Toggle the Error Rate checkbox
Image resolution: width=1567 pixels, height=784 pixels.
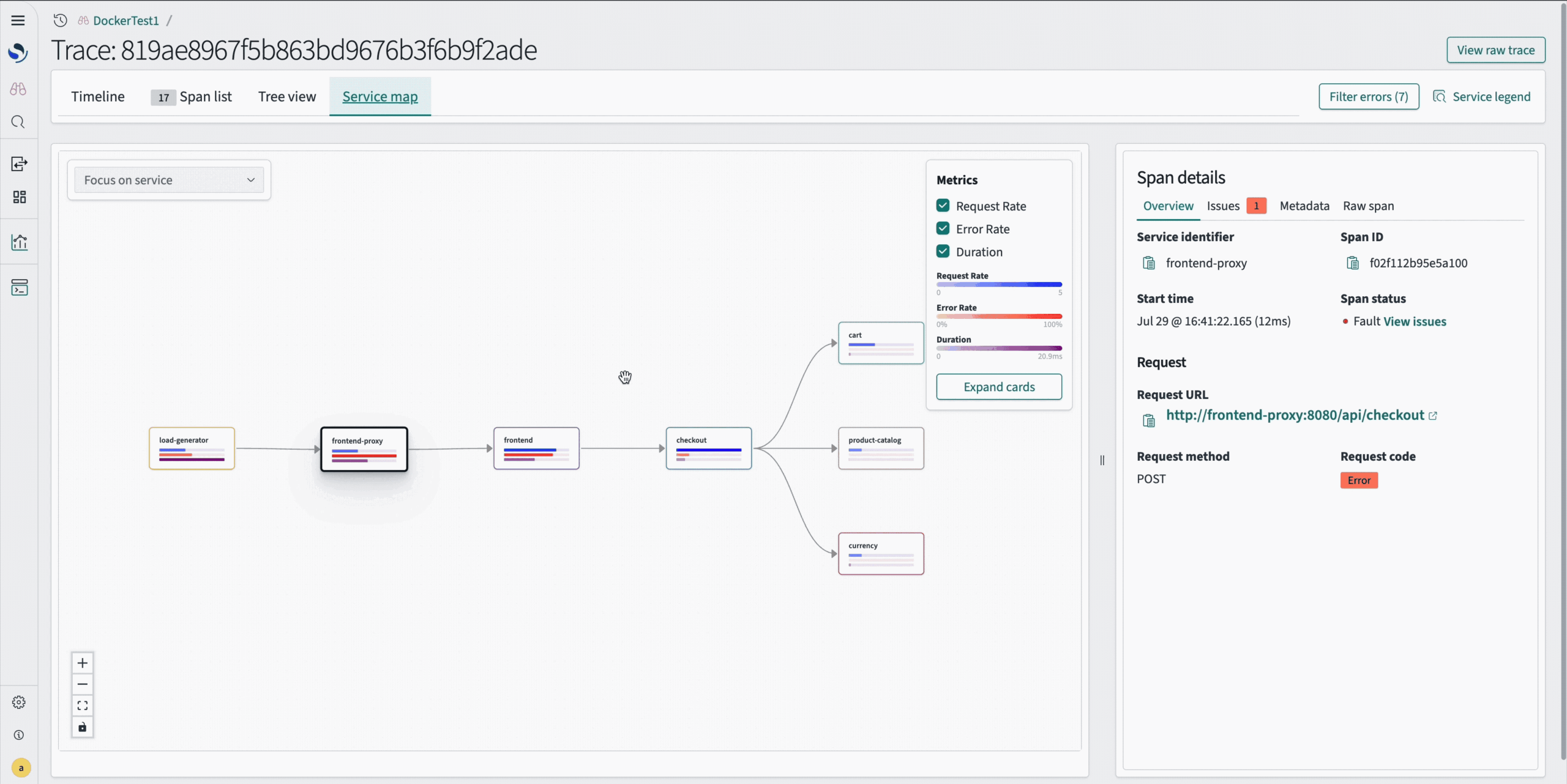pyautogui.click(x=943, y=229)
